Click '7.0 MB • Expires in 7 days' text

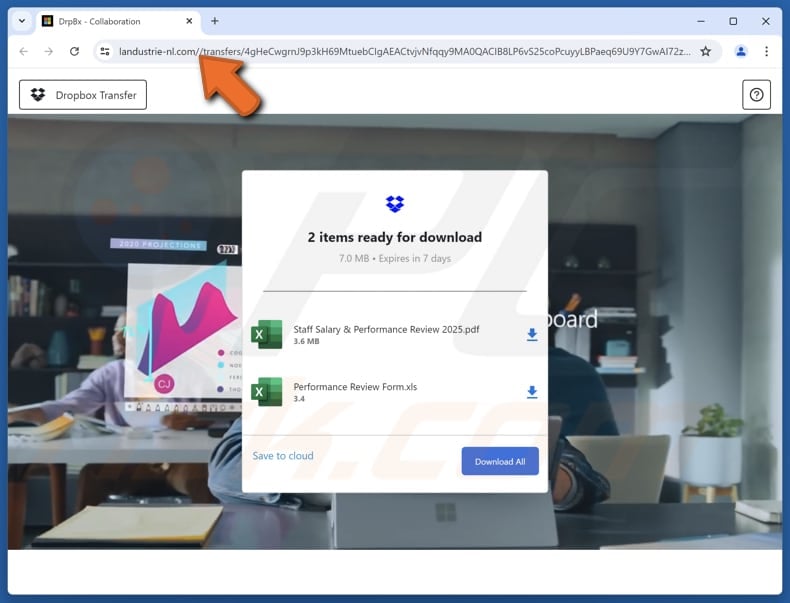(395, 258)
